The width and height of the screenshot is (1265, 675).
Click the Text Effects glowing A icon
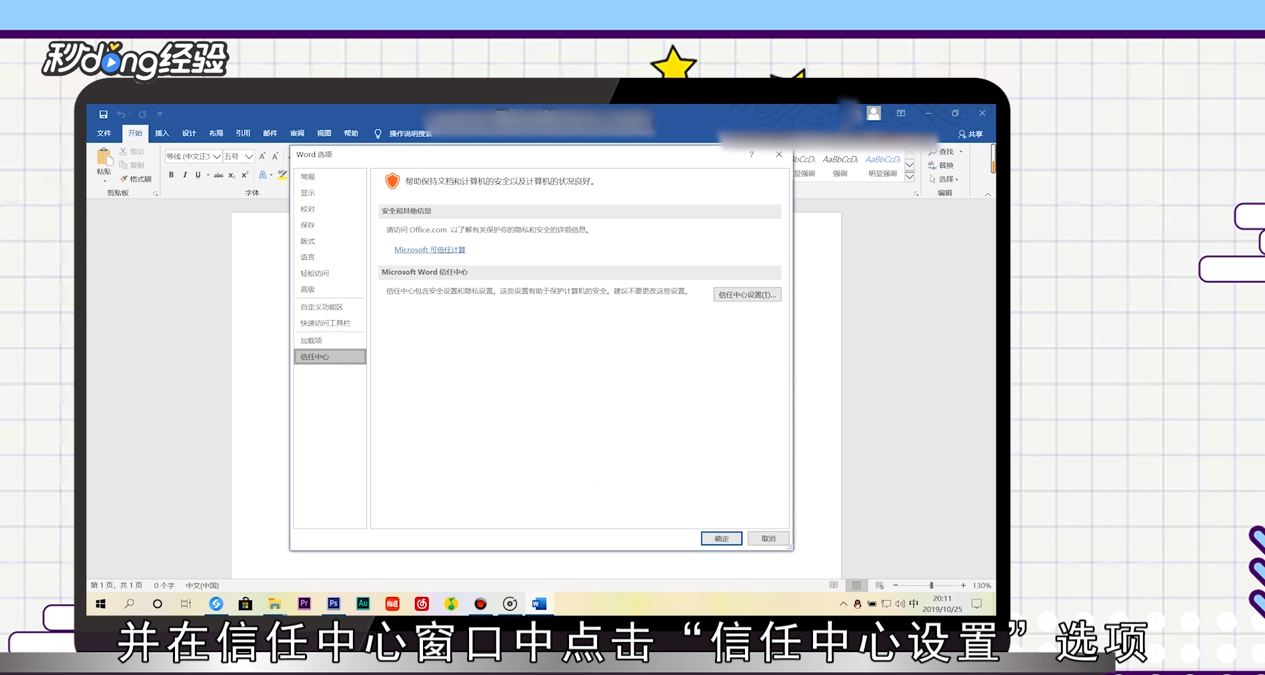(x=263, y=175)
